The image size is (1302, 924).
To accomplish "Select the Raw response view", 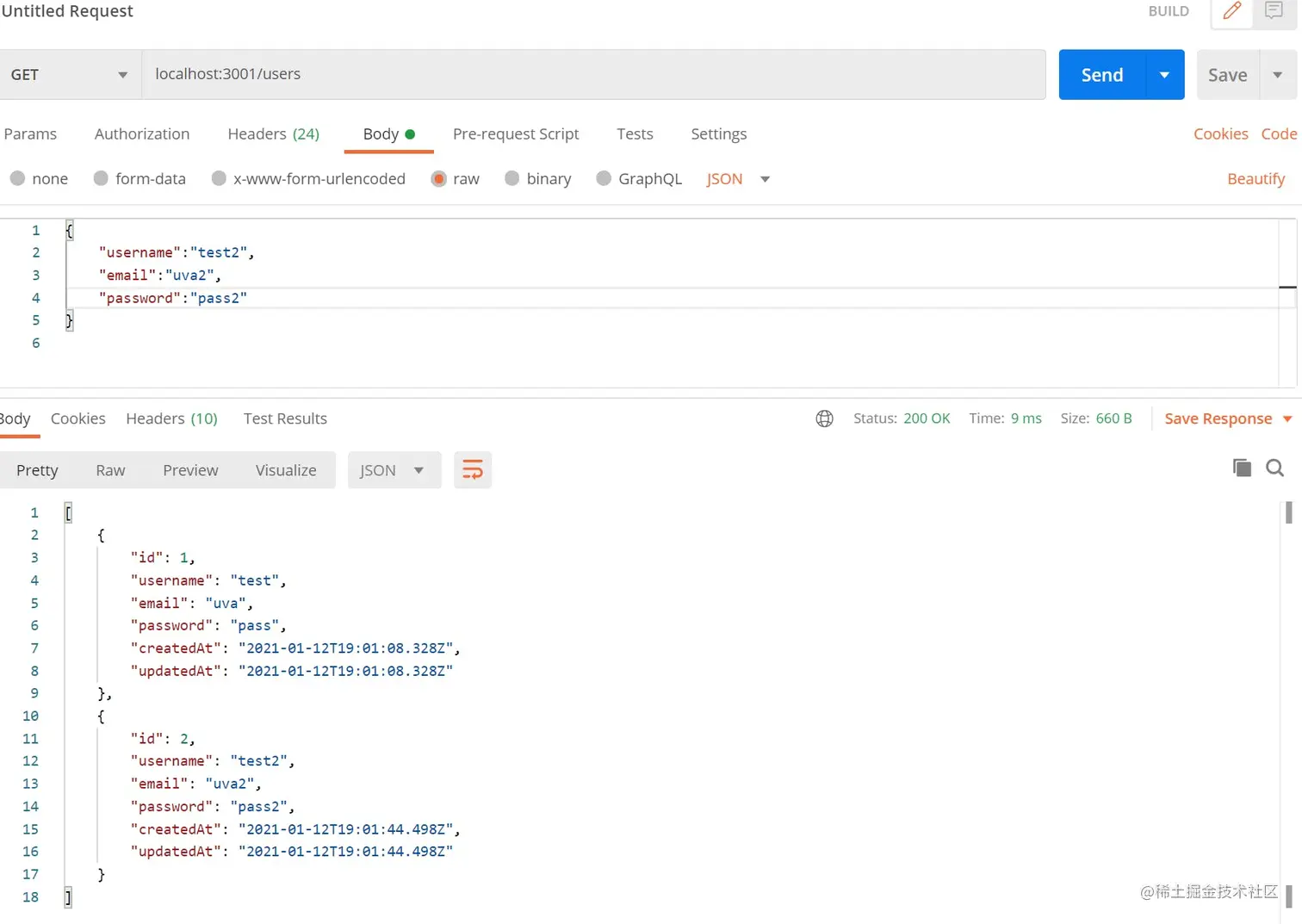I will point(110,470).
